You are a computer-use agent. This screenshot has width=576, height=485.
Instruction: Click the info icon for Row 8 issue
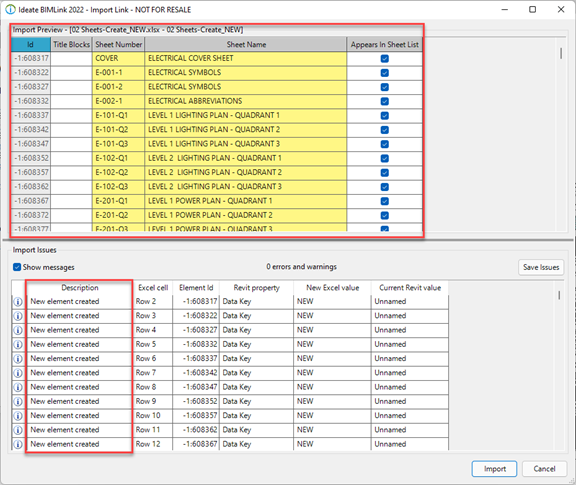pos(18,387)
